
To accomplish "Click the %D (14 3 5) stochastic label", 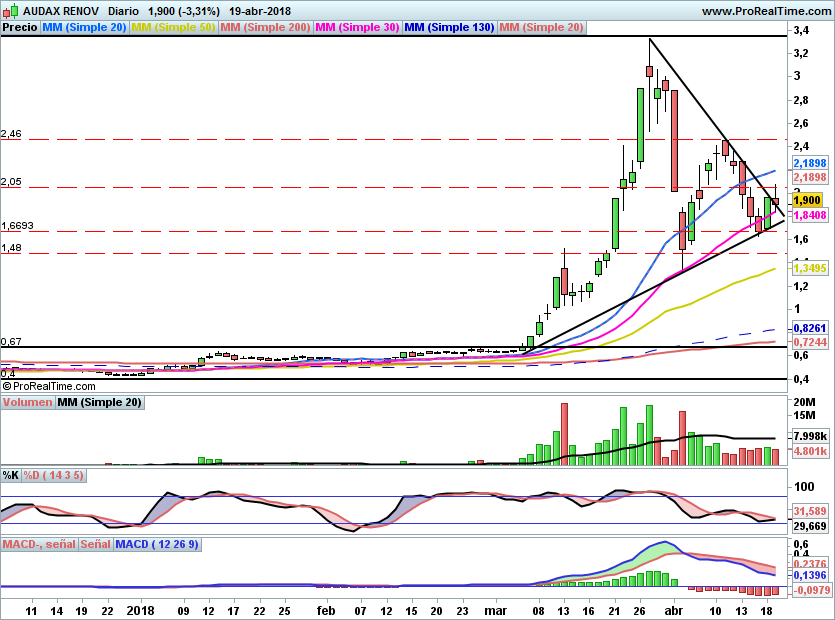I will 54,474.
